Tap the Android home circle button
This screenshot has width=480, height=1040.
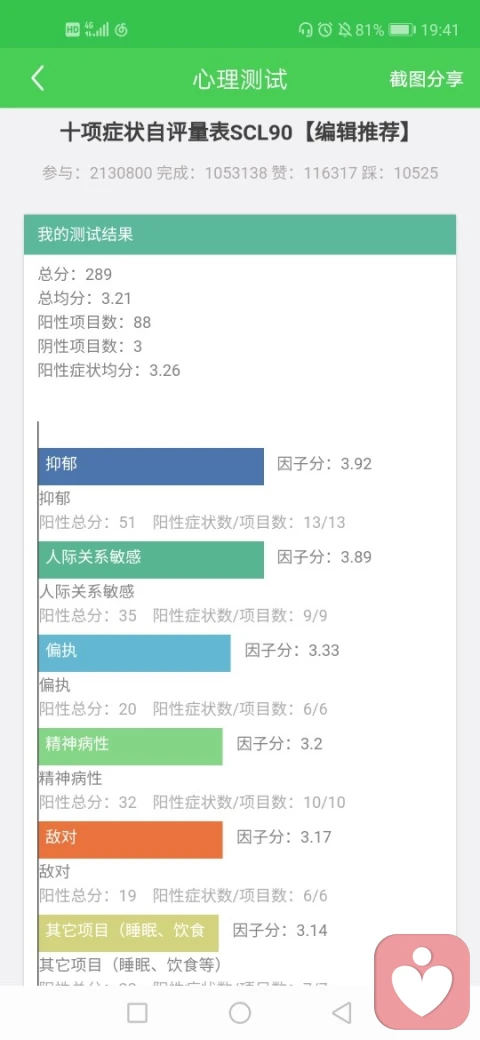(240, 1013)
